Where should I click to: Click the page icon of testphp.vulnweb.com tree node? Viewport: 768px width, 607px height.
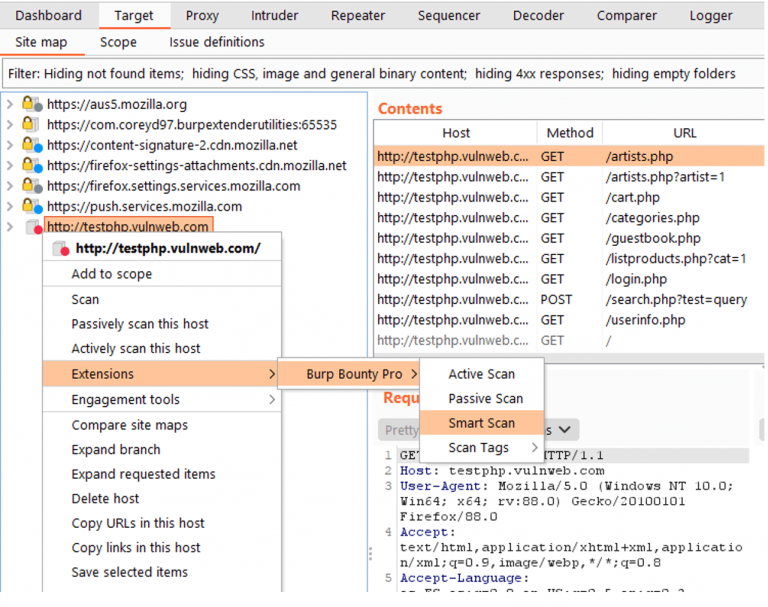point(34,227)
